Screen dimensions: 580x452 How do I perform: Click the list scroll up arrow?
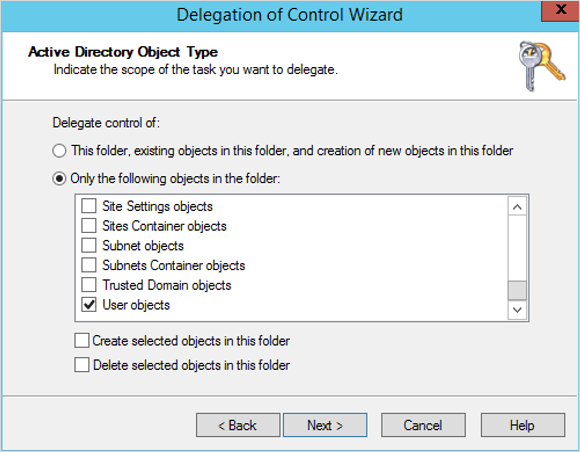coord(517,207)
